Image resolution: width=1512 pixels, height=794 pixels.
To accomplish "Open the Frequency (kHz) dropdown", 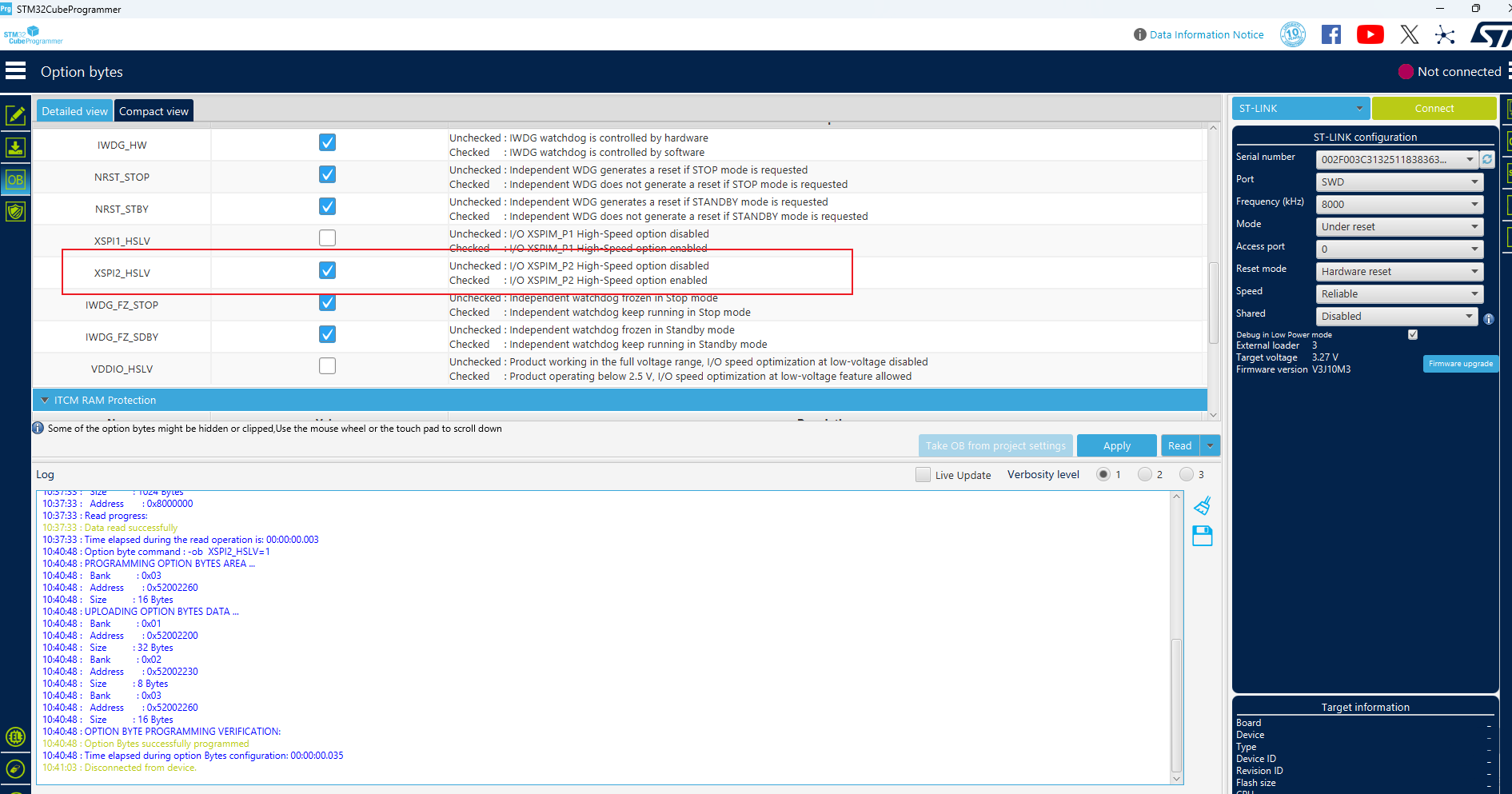I will (1398, 205).
